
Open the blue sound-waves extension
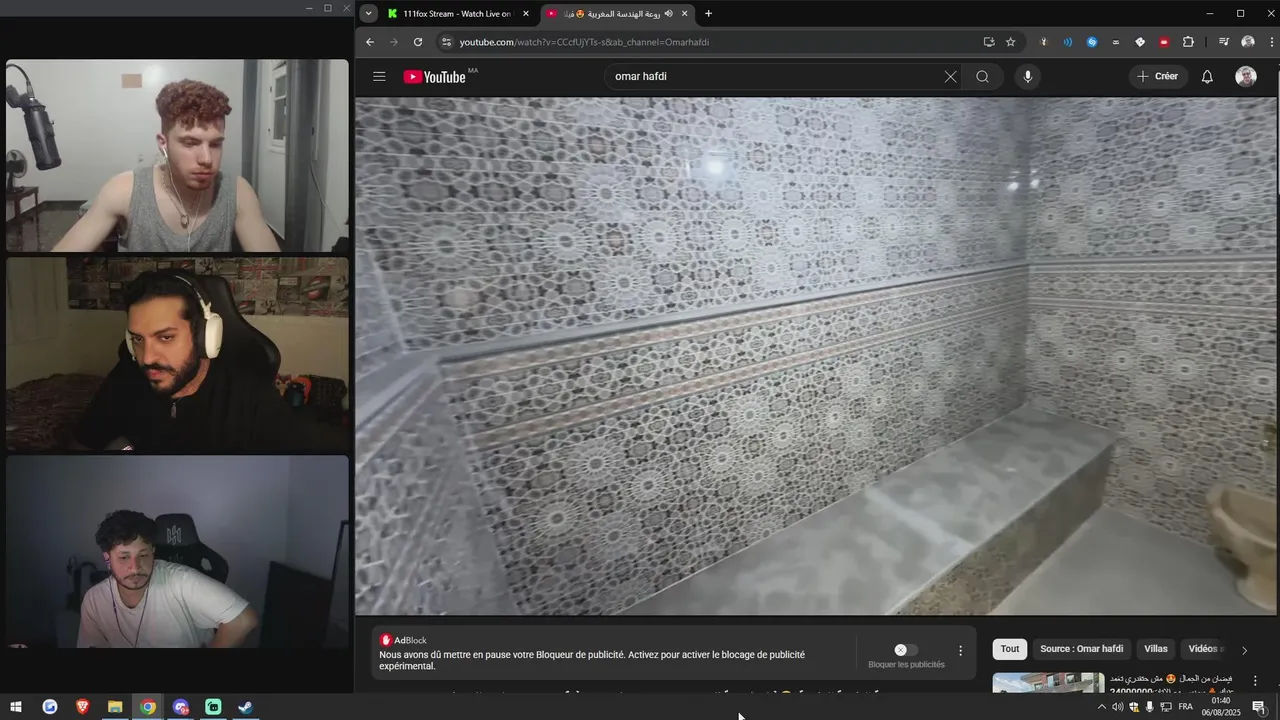1068,42
